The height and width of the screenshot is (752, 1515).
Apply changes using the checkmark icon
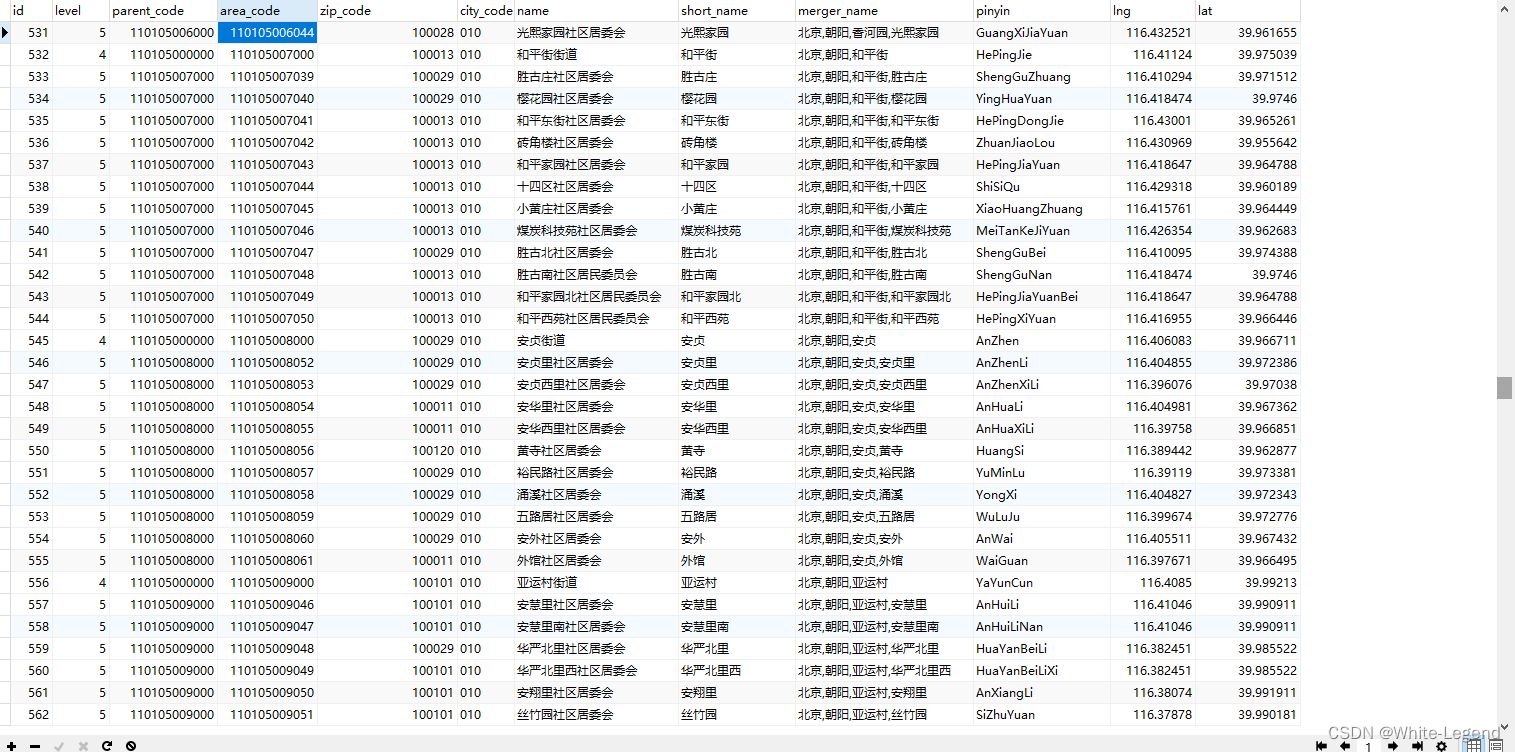pyautogui.click(x=59, y=745)
